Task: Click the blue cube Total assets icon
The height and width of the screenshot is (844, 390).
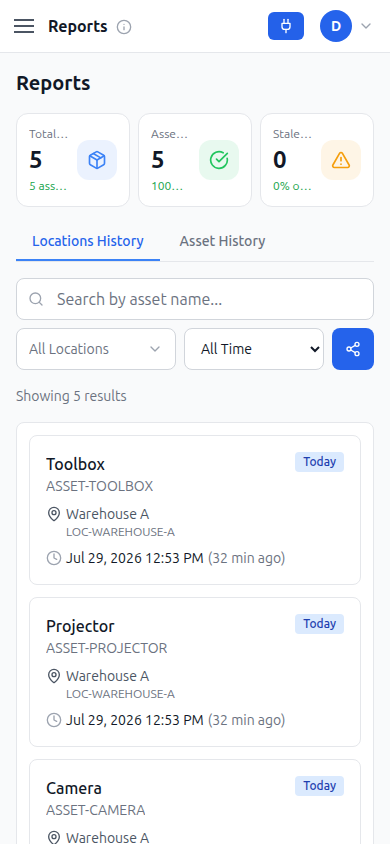Action: 97,160
